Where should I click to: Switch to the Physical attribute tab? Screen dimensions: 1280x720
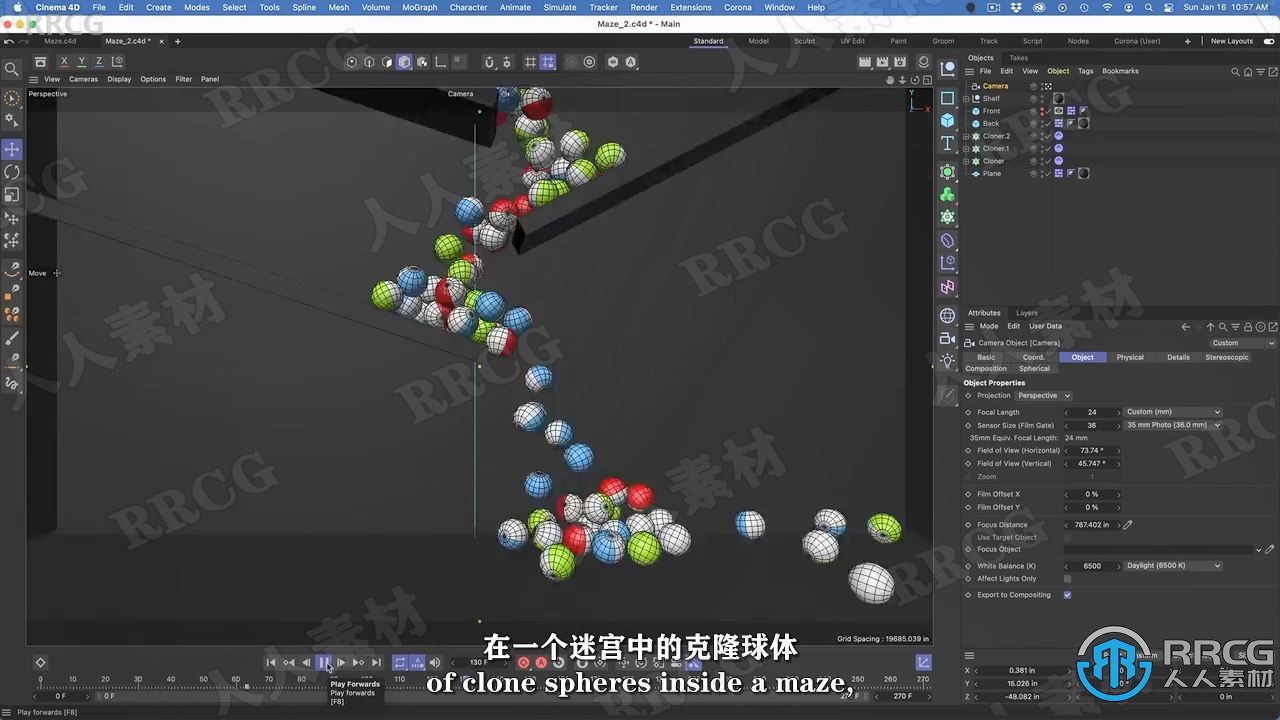1130,357
